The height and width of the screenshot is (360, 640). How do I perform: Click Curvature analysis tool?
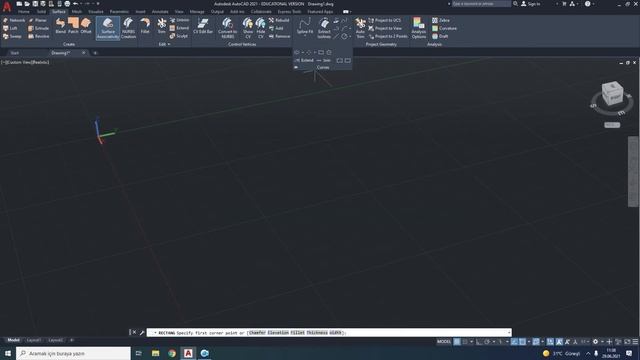444,28
